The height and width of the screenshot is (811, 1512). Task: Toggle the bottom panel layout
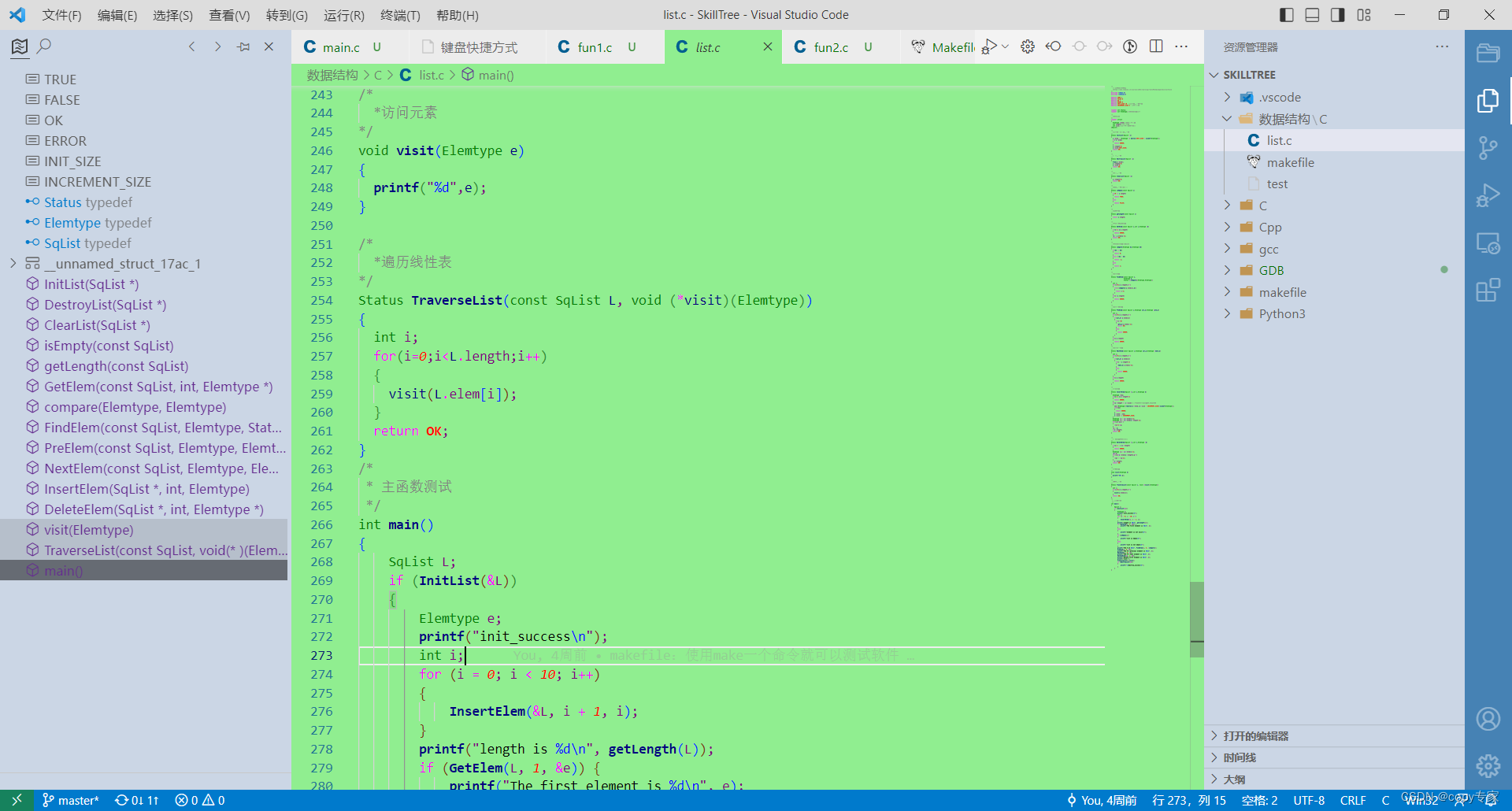point(1312,14)
